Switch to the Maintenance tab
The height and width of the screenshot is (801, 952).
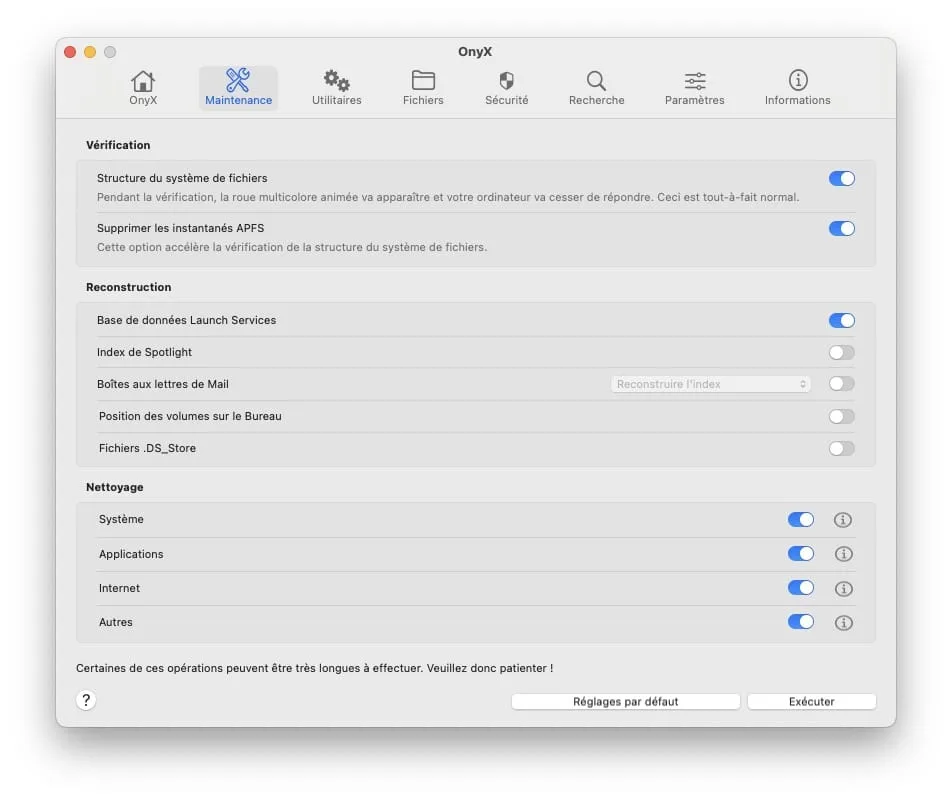tap(237, 86)
